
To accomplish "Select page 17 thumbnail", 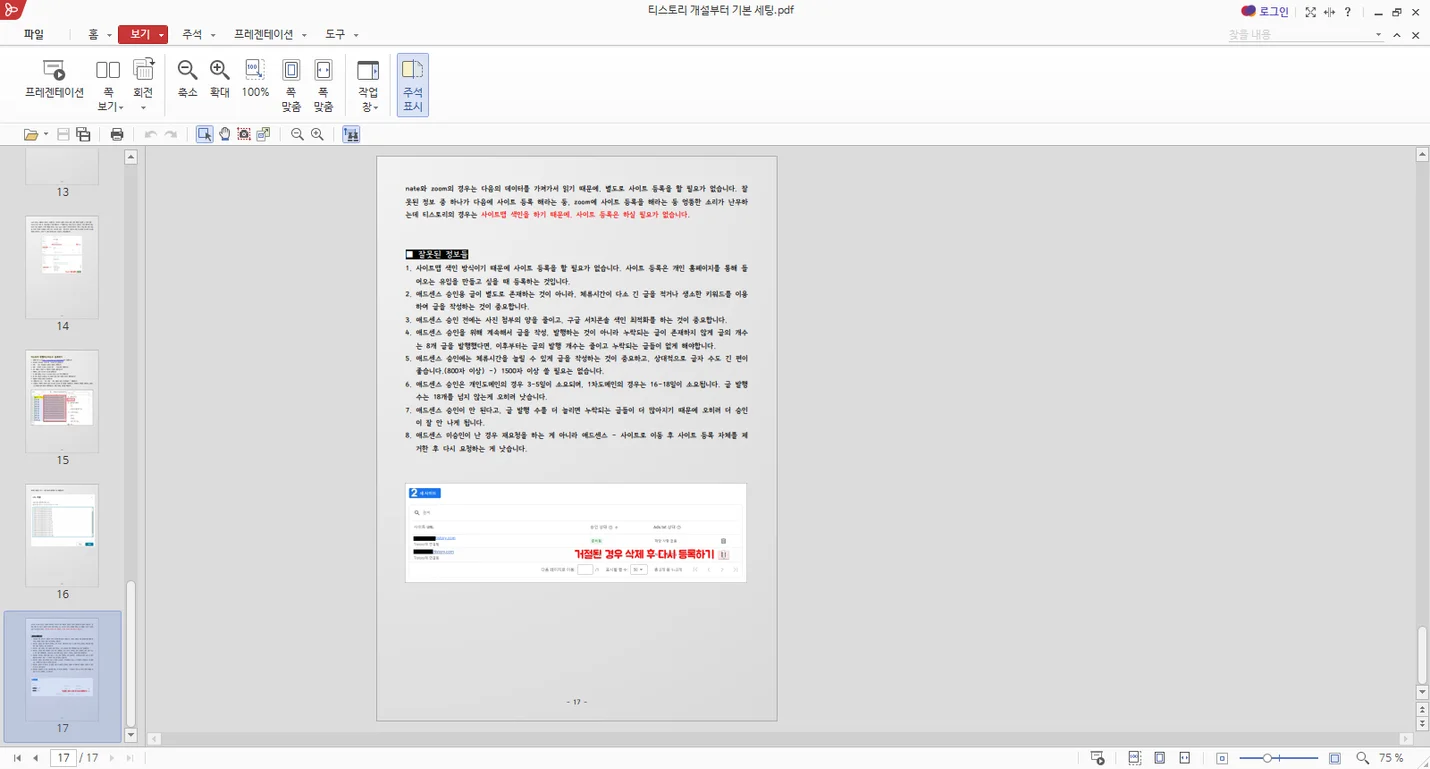I will click(x=62, y=670).
